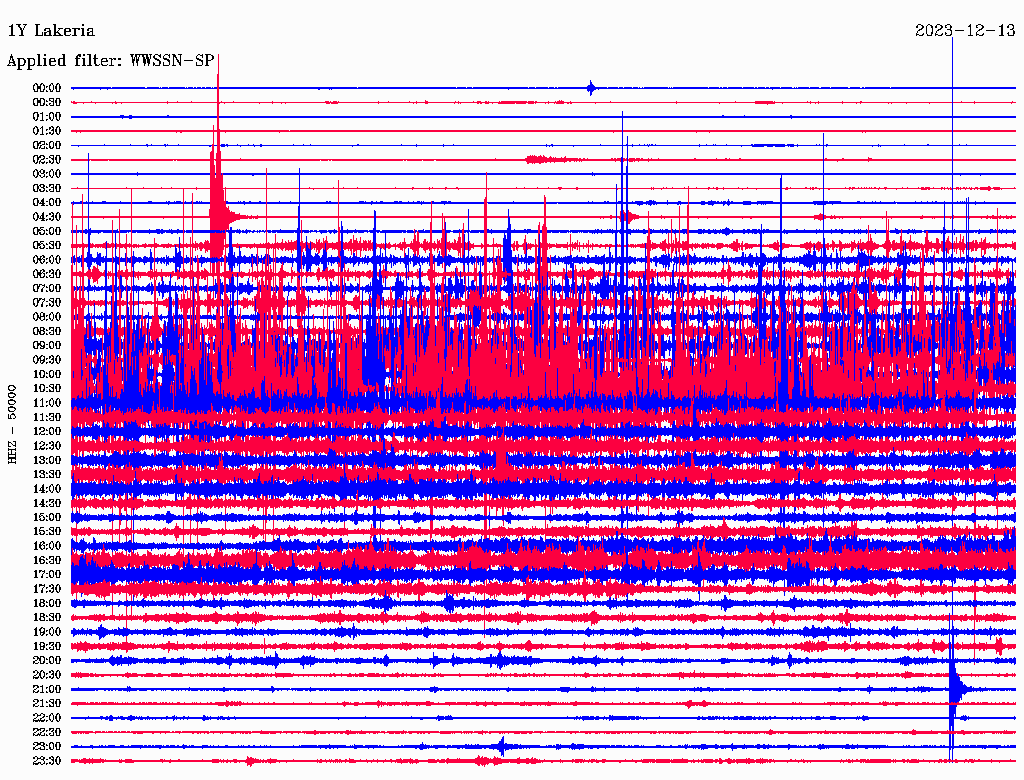
Task: Select the 12:00 time label
Action: (47, 432)
